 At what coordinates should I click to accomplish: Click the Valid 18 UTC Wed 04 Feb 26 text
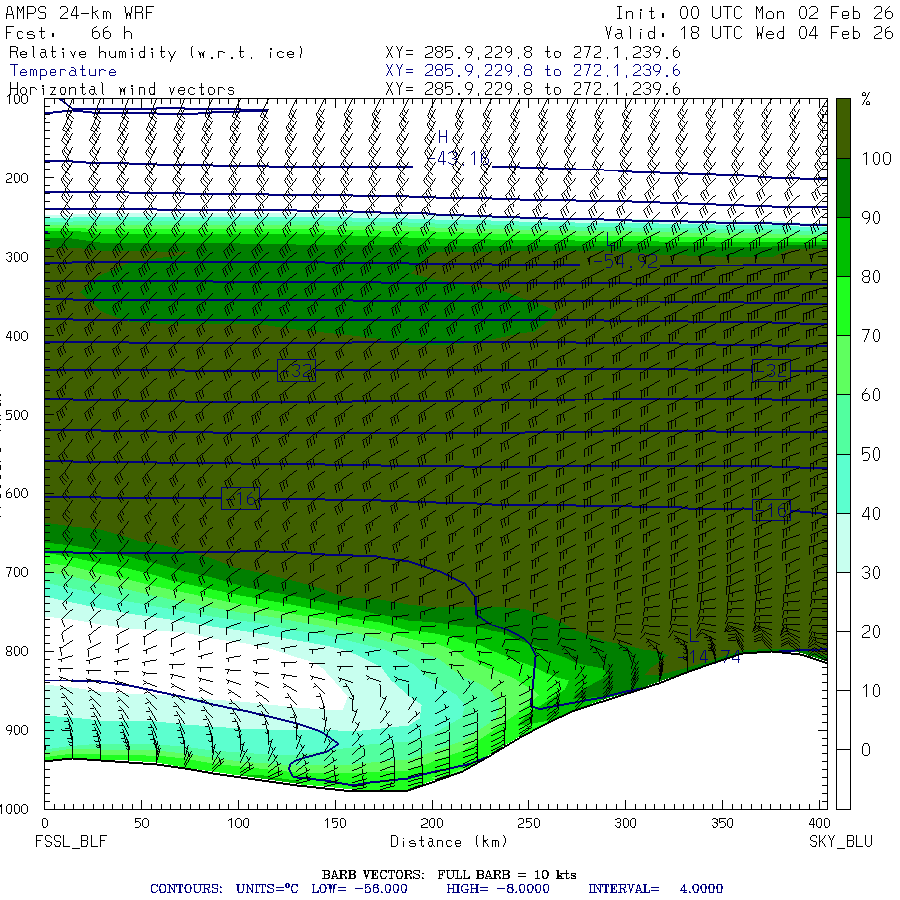point(748,33)
